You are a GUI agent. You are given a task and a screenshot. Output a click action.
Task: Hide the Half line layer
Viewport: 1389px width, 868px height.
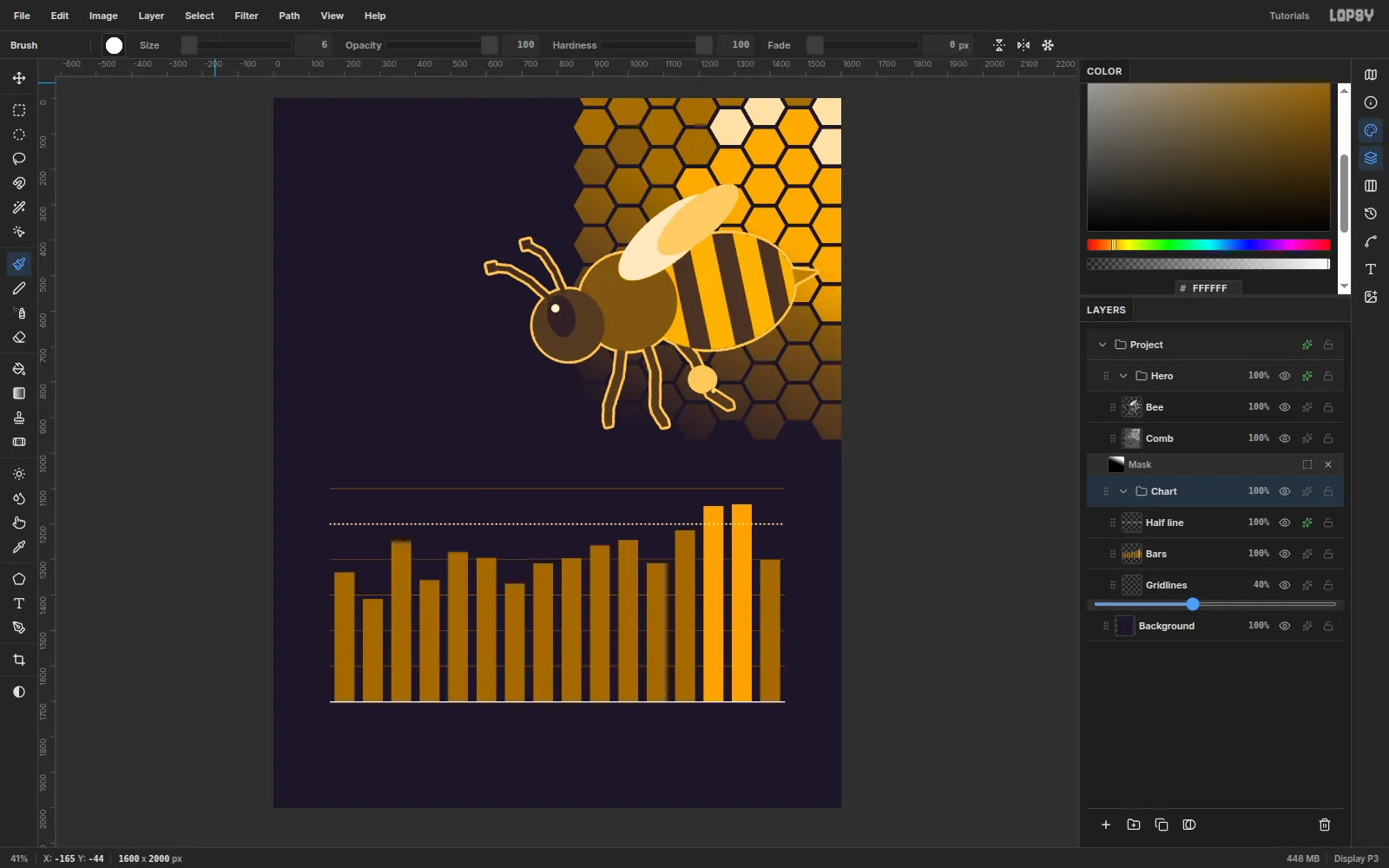1285,523
